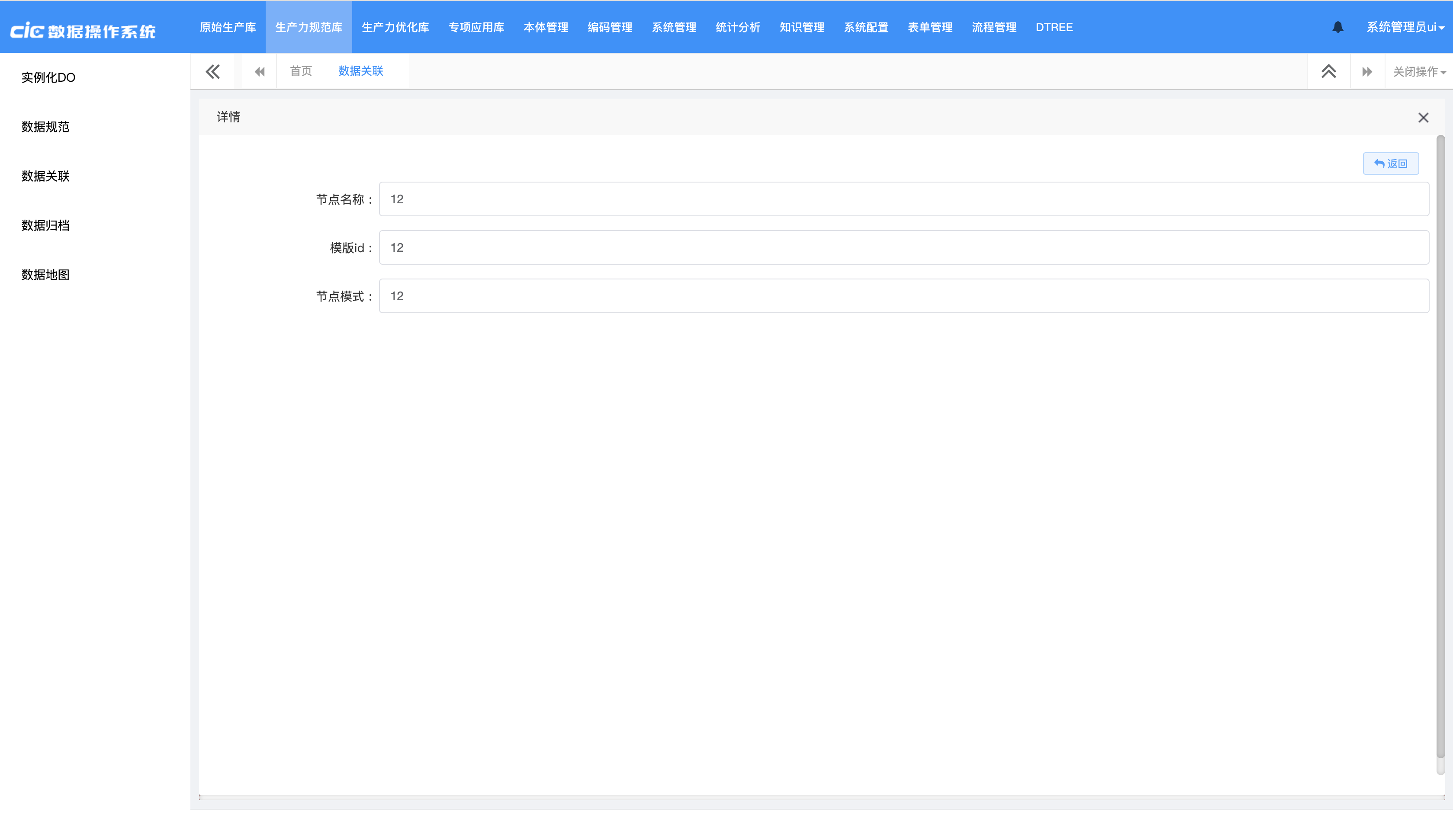This screenshot has width=1453, height=840.
Task: Select 生产力优化库 in the top menu
Action: pos(395,27)
